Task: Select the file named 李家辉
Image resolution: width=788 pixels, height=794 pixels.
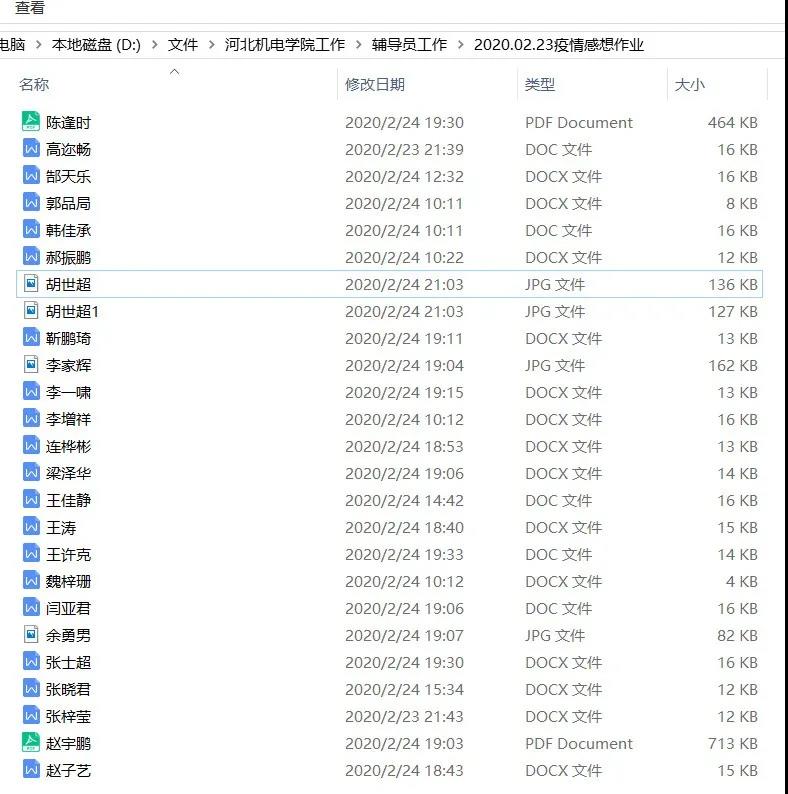Action: tap(68, 366)
